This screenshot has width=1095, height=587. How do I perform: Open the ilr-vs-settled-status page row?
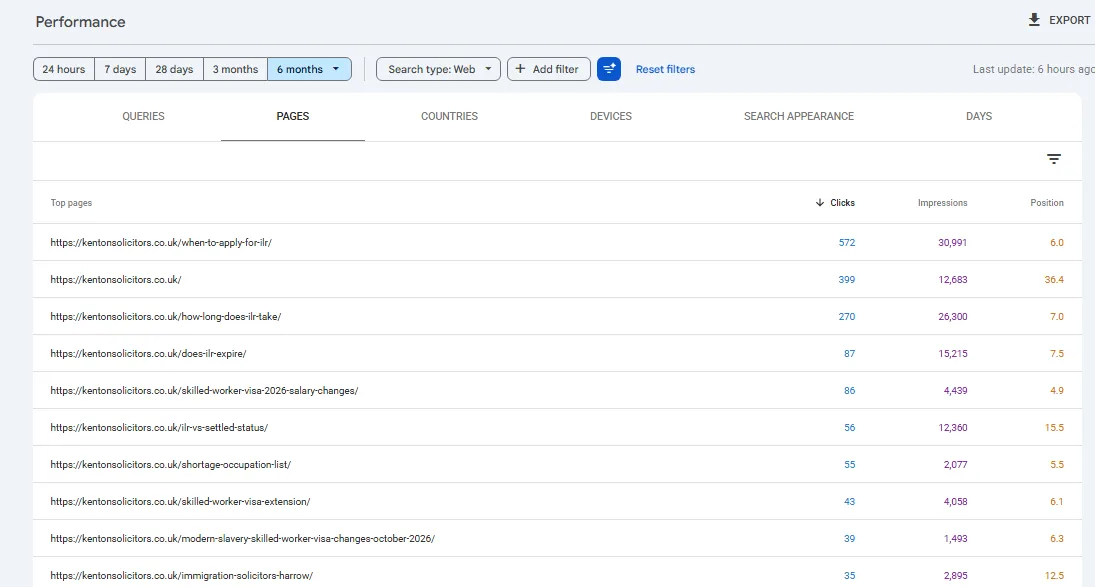pyautogui.click(x=557, y=427)
